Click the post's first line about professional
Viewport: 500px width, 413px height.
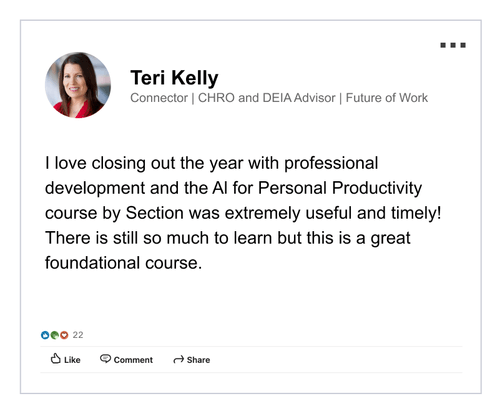tap(212, 163)
